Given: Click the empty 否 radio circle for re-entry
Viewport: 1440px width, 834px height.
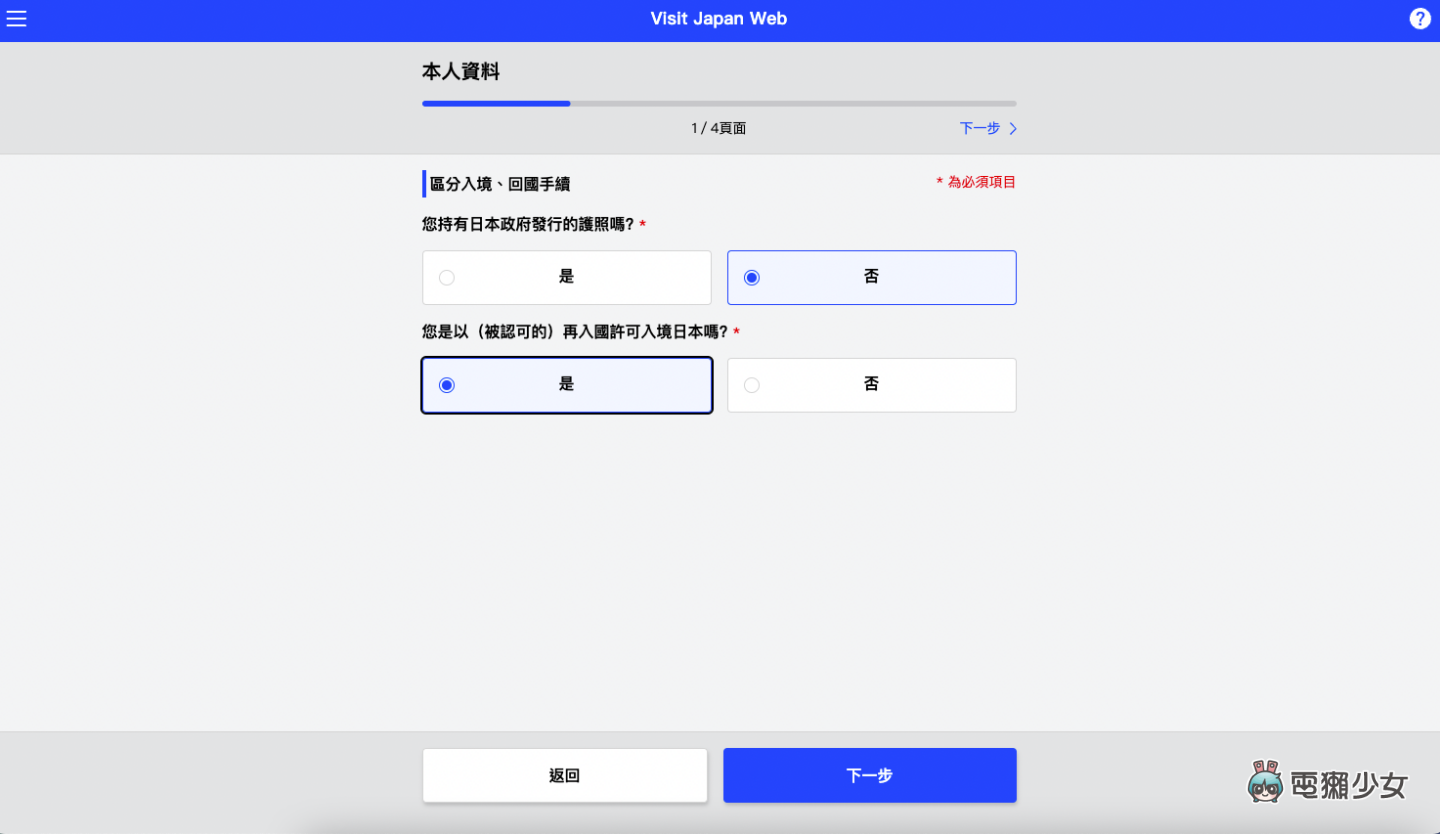Looking at the screenshot, I should click(x=752, y=385).
